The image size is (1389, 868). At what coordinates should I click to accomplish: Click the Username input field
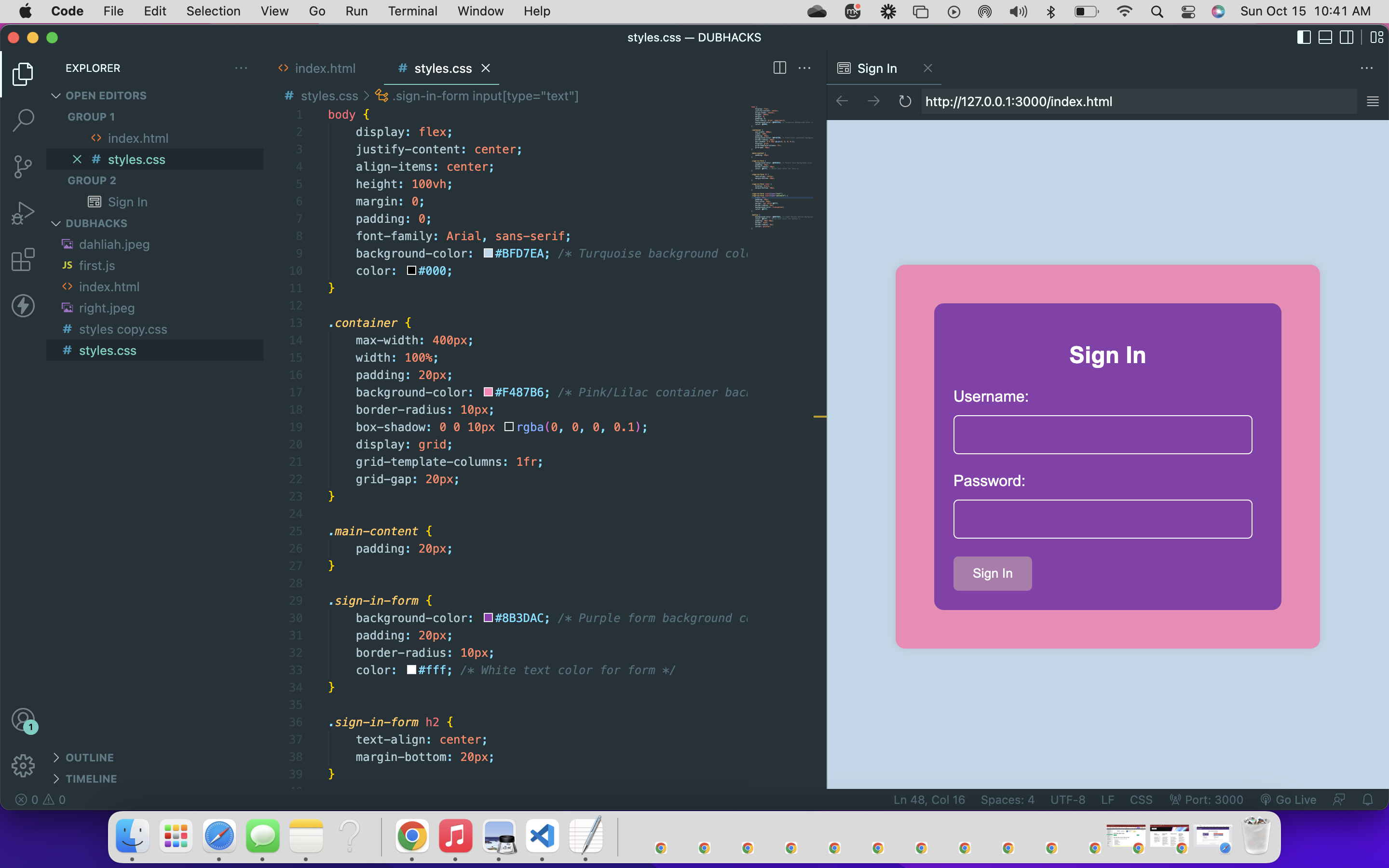pos(1102,434)
